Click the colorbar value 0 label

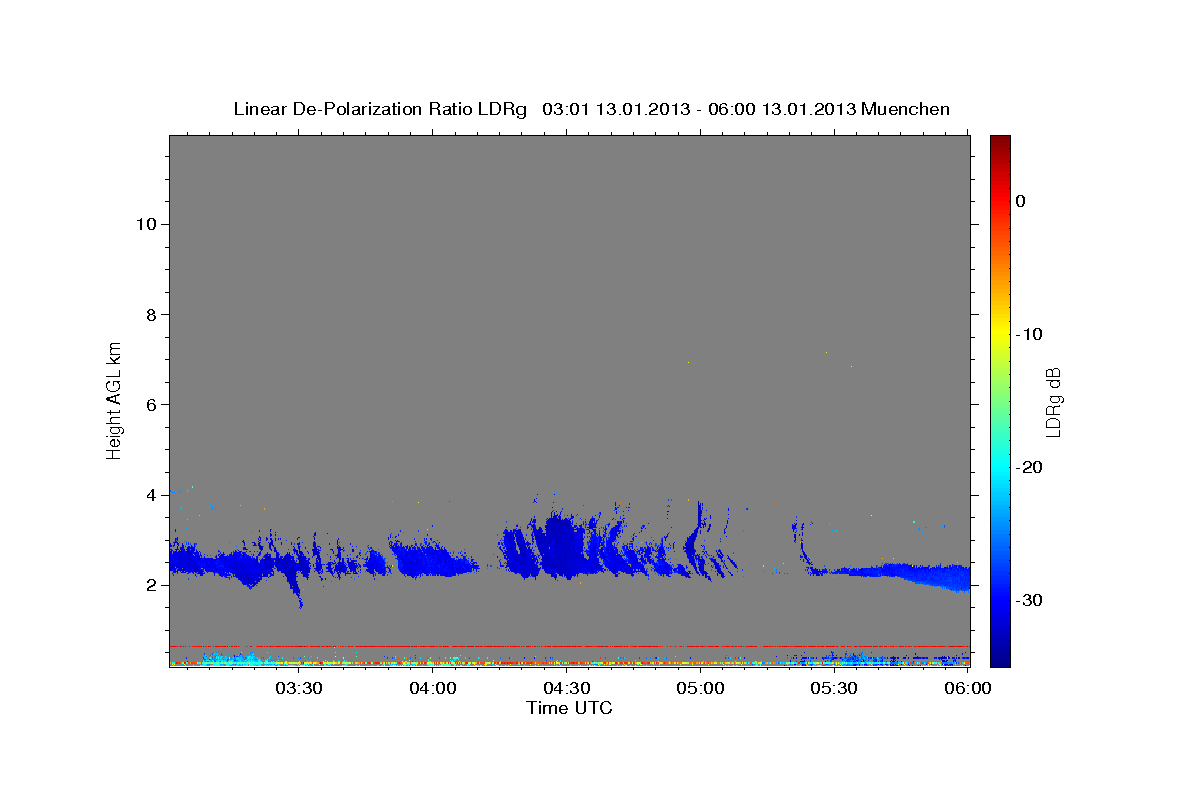point(1020,201)
